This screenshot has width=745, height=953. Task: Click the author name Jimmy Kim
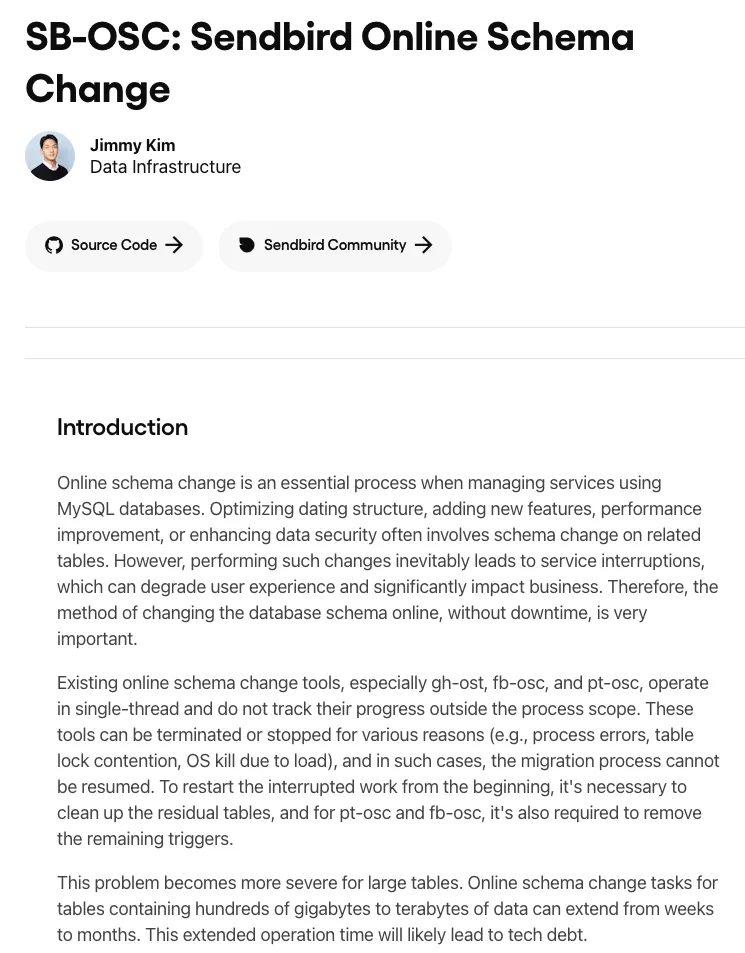tap(132, 145)
